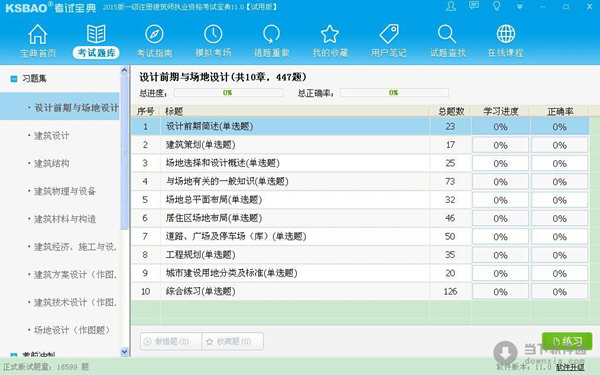Select 建筑材料与构造 in sidebar
This screenshot has width=600, height=375.
(x=64, y=219)
